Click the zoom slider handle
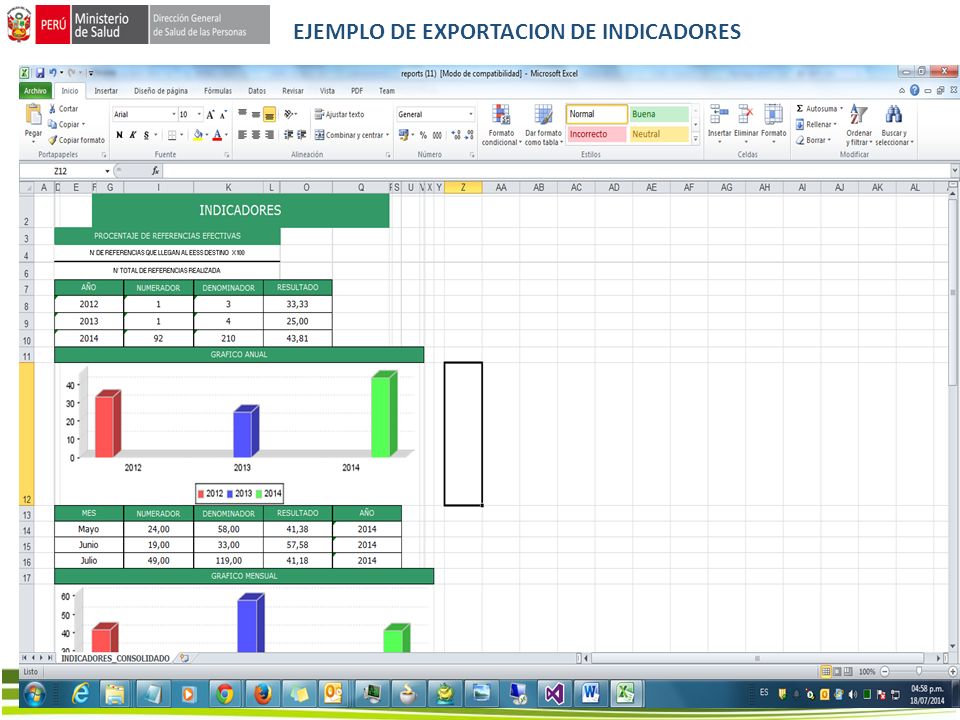The image size is (960, 720). pos(918,672)
